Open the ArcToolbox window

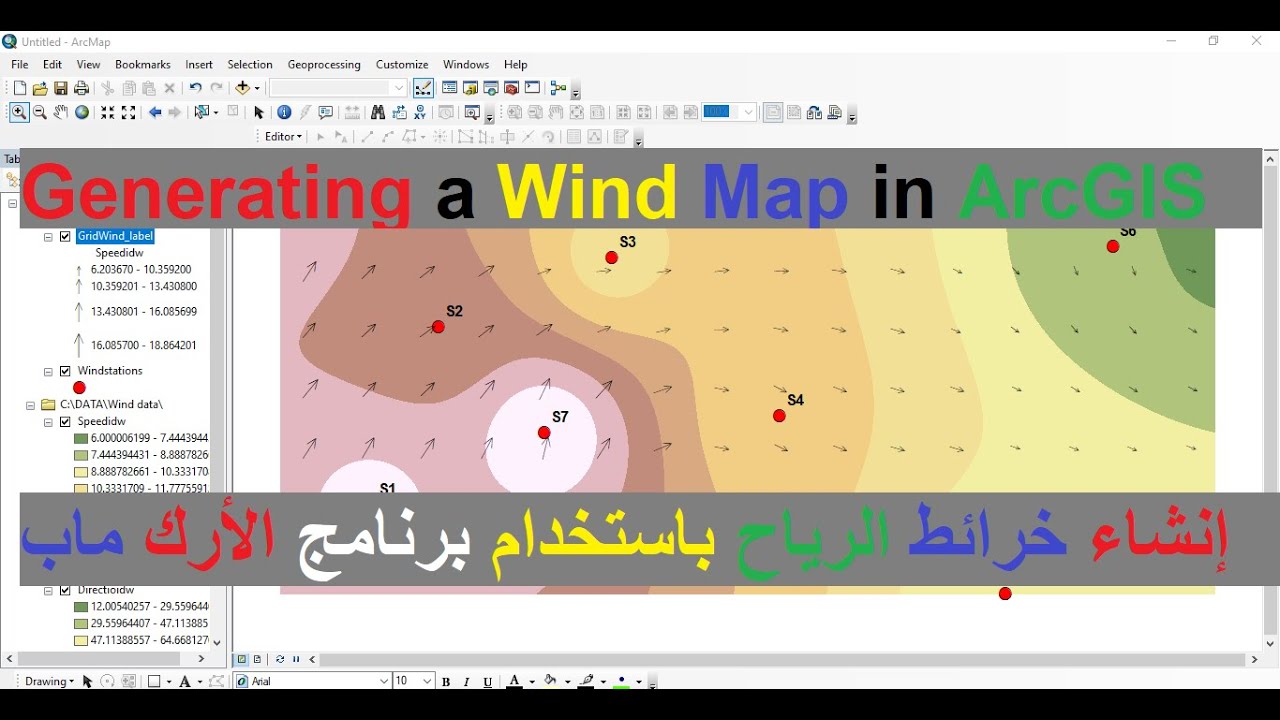[511, 88]
